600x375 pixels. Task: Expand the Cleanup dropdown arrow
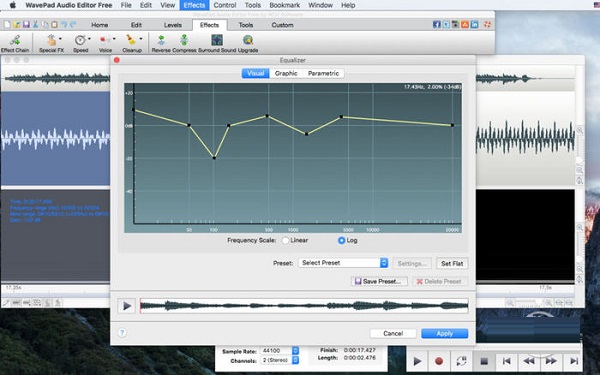tap(140, 39)
